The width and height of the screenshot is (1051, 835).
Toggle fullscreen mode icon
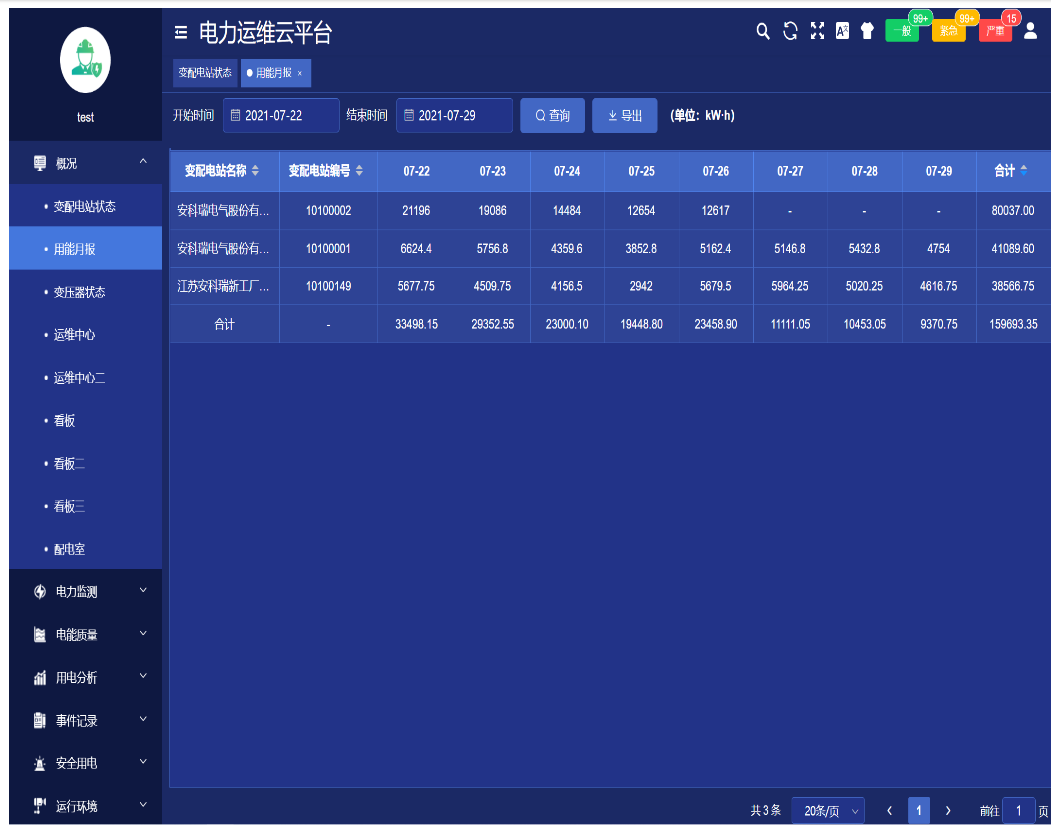pos(817,32)
